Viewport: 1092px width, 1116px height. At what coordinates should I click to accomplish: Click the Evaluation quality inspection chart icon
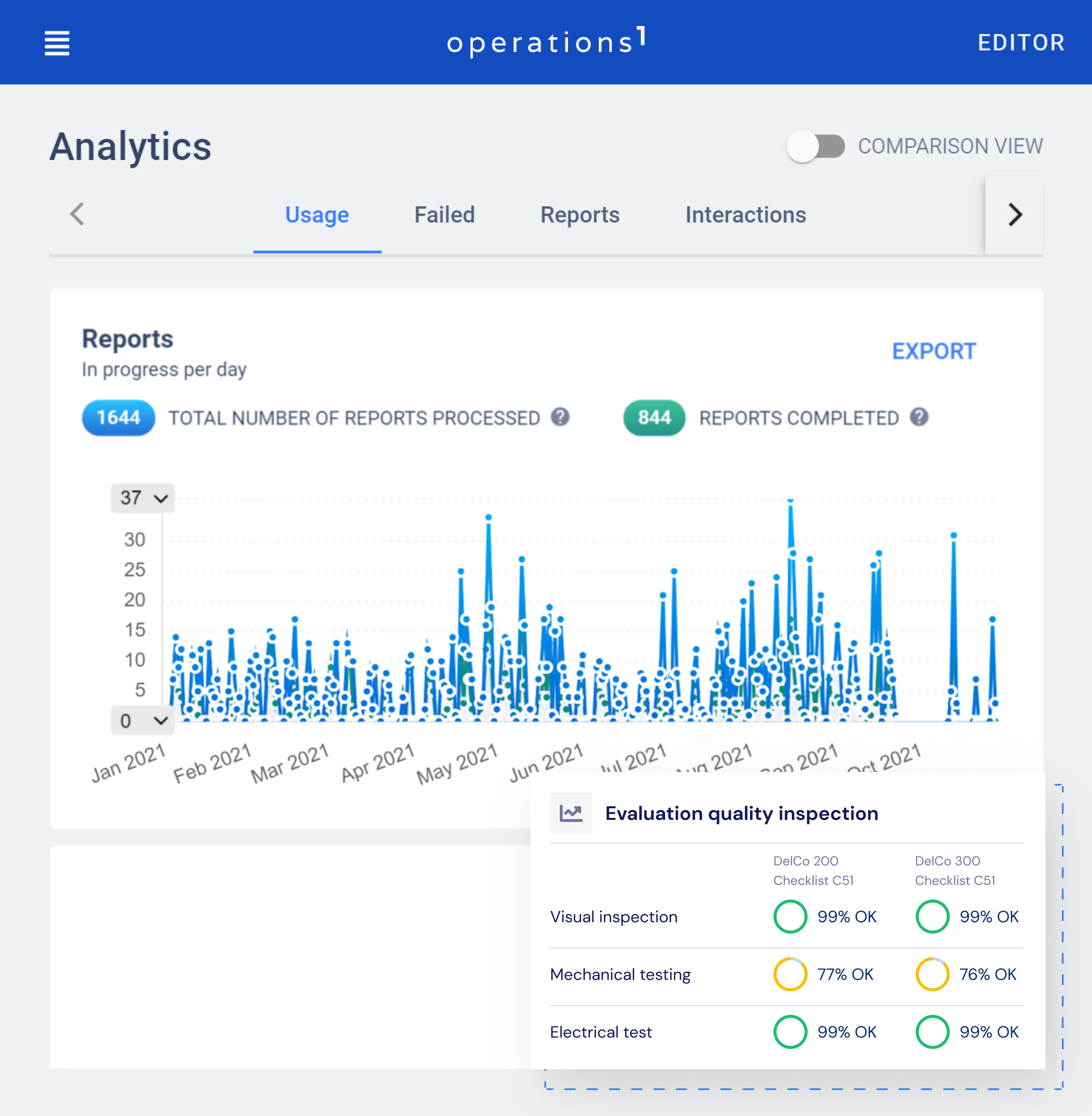(571, 813)
